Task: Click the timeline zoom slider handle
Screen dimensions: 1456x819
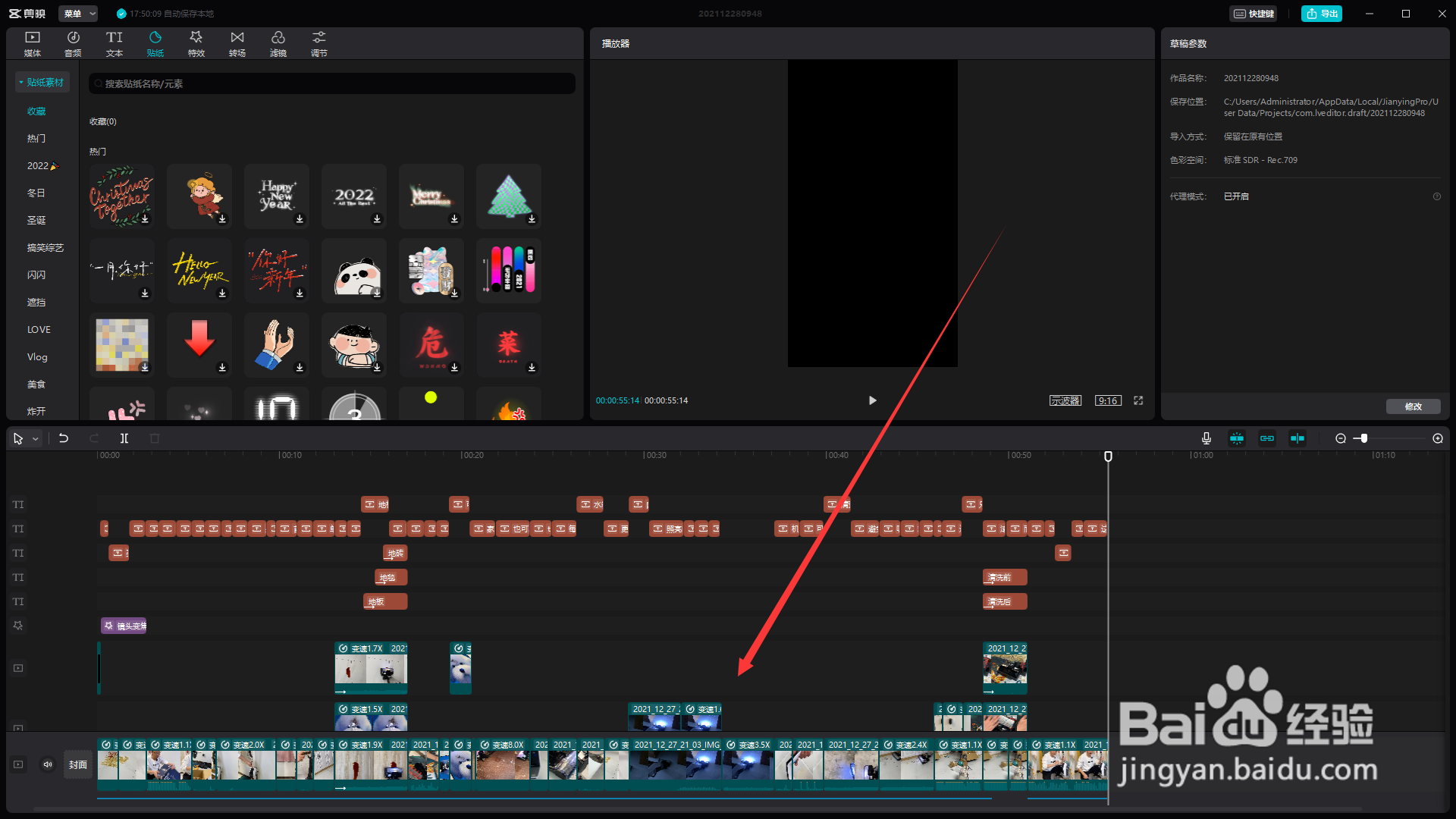Action: (1363, 438)
